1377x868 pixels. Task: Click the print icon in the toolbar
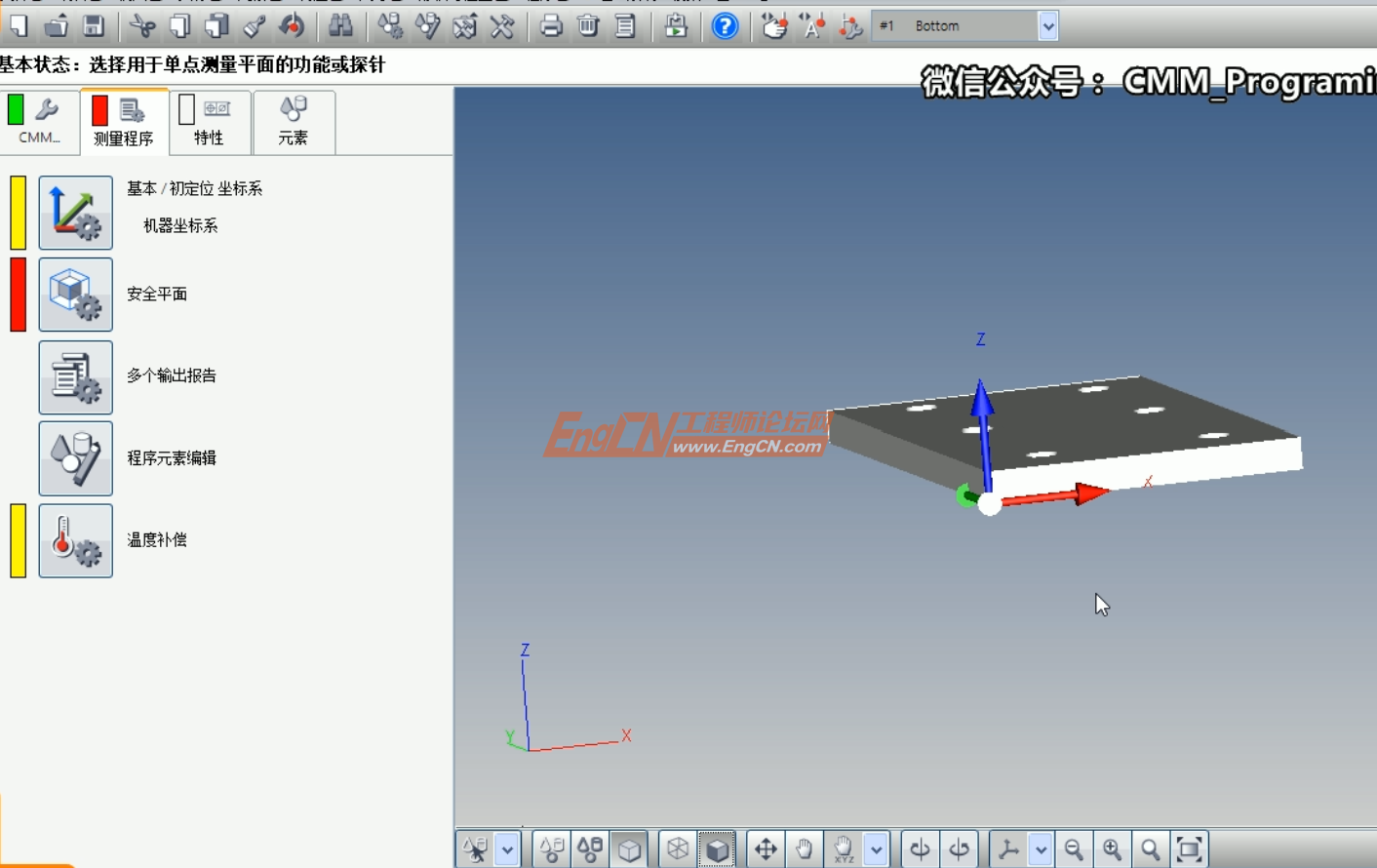point(551,26)
